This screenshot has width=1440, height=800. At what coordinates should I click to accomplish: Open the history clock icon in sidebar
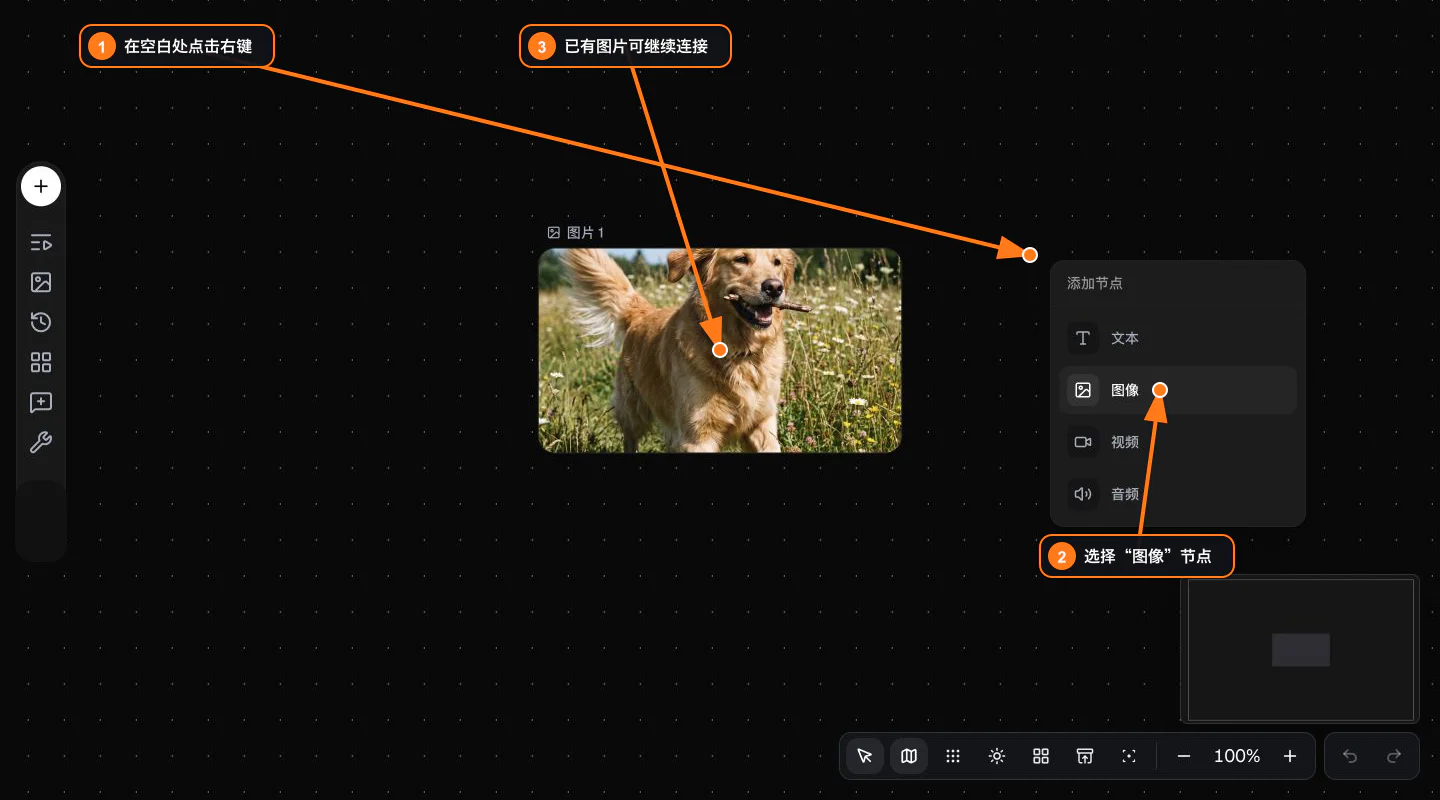41,322
